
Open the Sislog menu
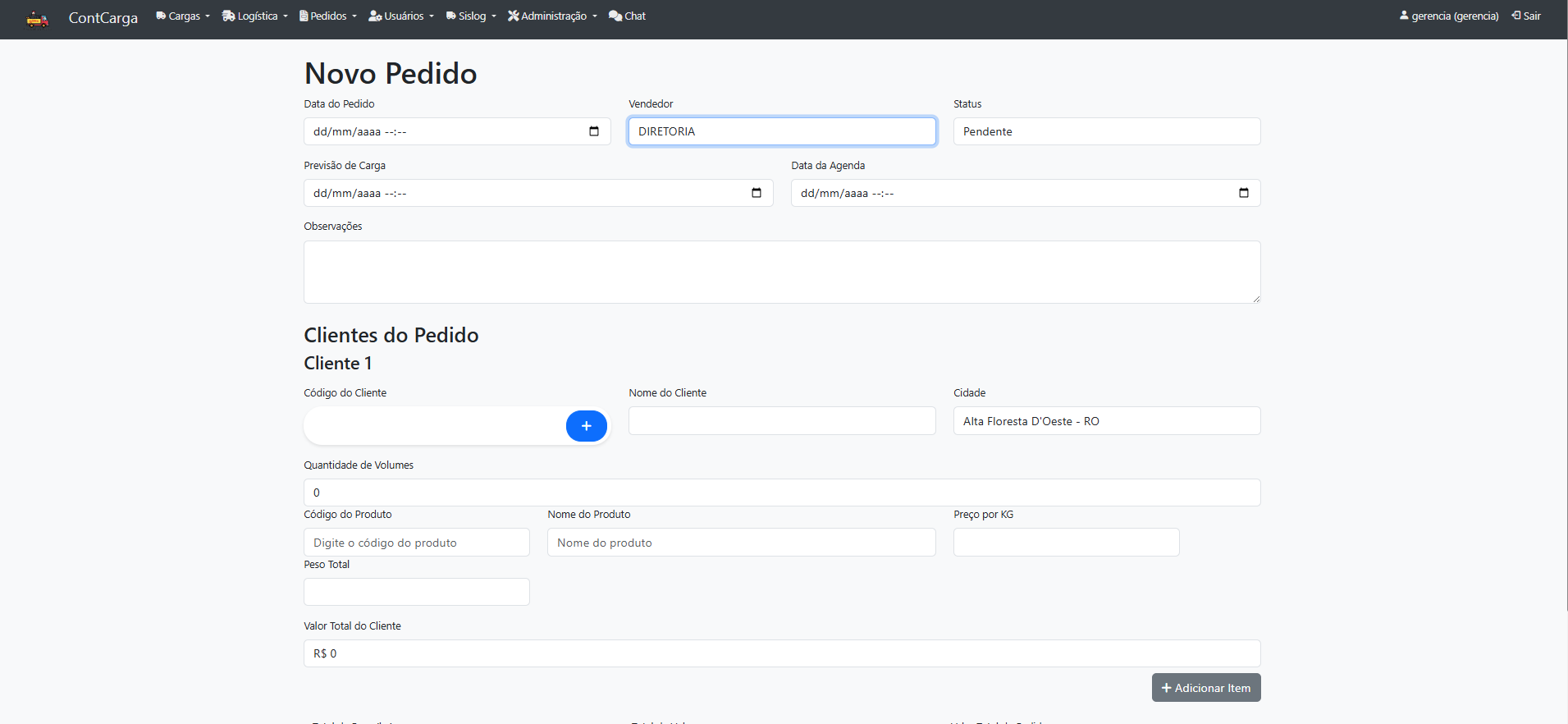click(x=471, y=16)
